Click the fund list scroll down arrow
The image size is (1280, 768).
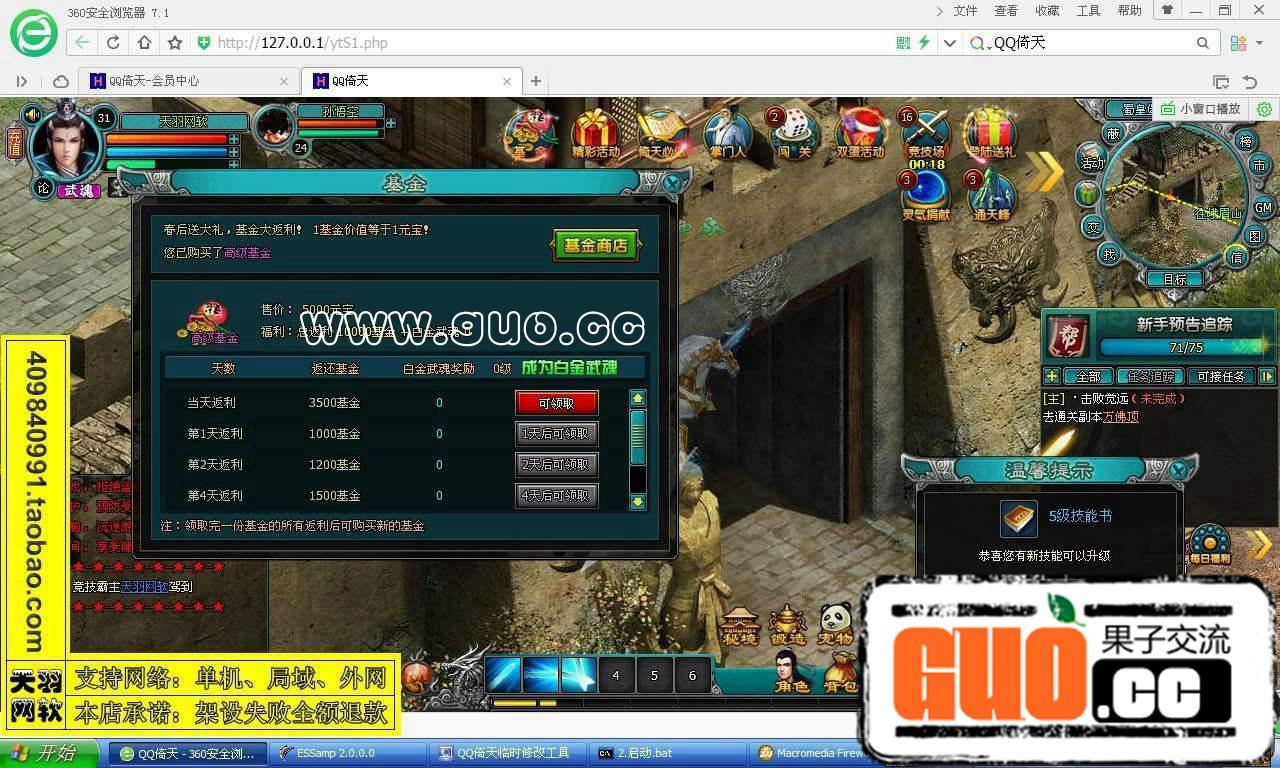637,502
